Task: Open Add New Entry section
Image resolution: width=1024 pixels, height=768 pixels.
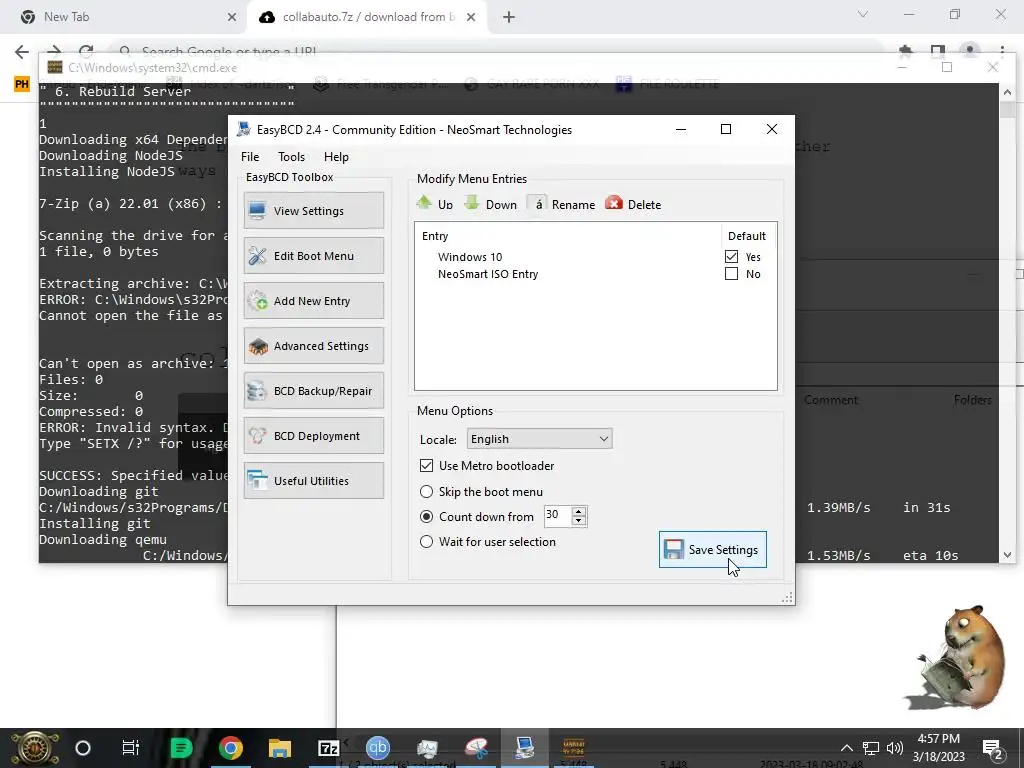Action: [x=313, y=300]
